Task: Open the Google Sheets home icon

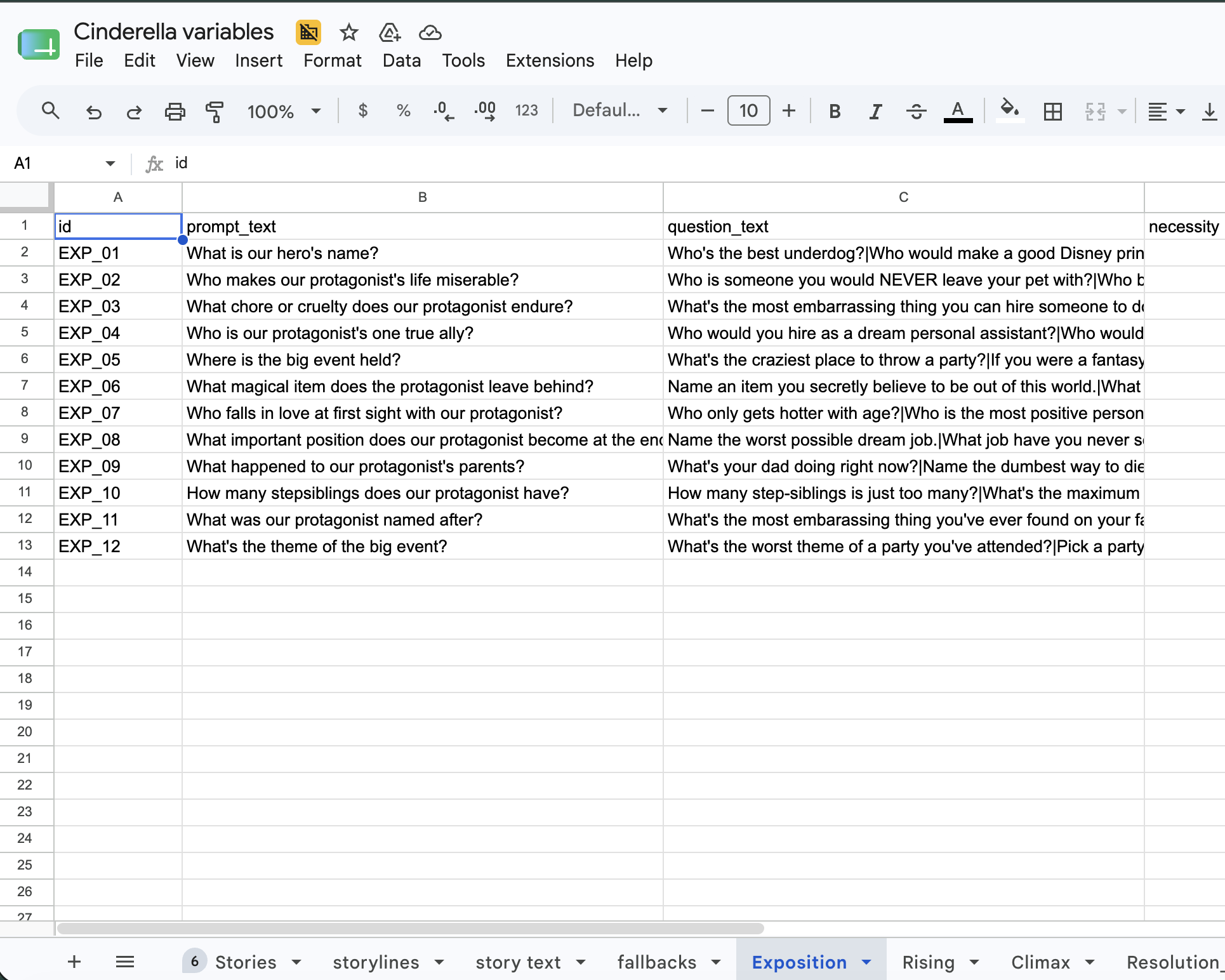Action: coord(39,45)
